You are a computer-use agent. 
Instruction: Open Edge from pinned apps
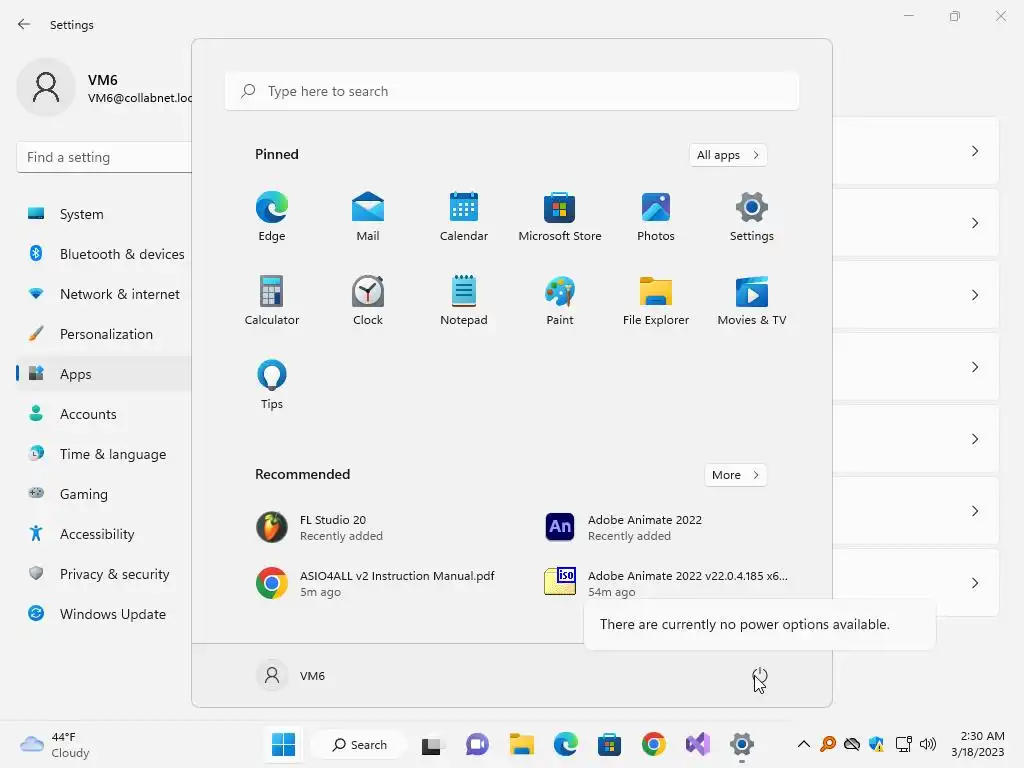coord(272,216)
